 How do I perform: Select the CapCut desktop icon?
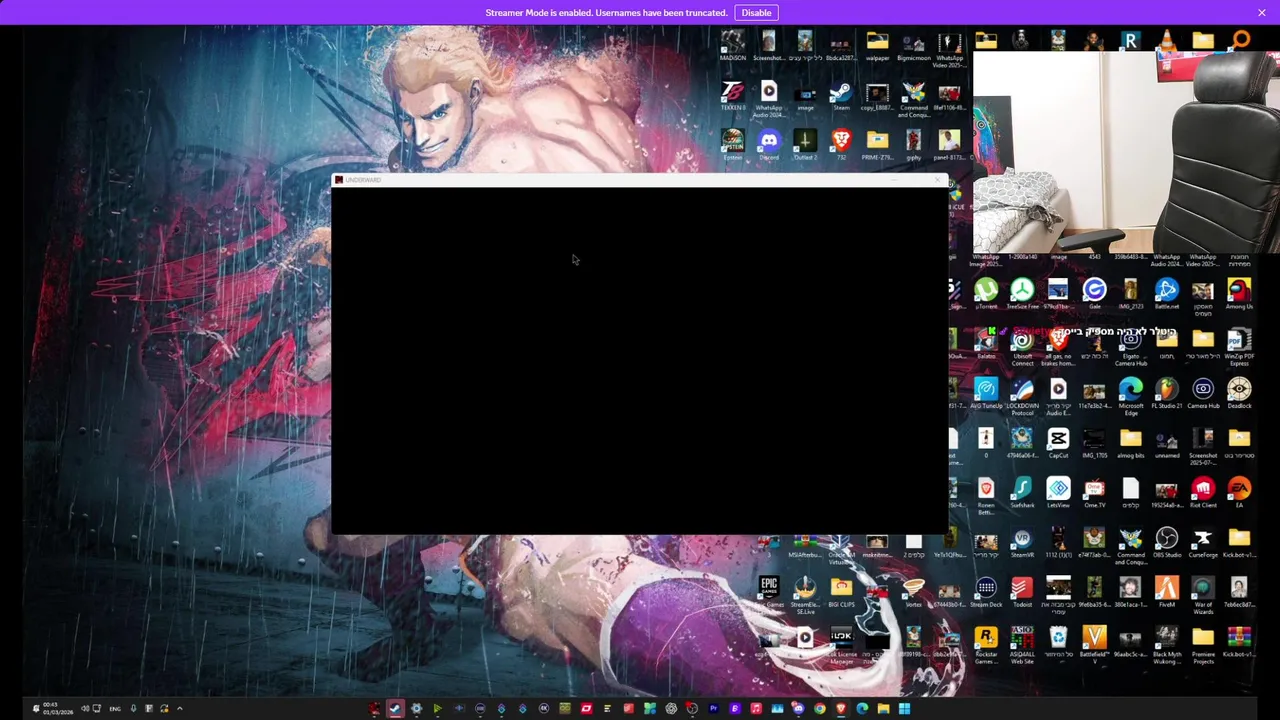pyautogui.click(x=1058, y=444)
